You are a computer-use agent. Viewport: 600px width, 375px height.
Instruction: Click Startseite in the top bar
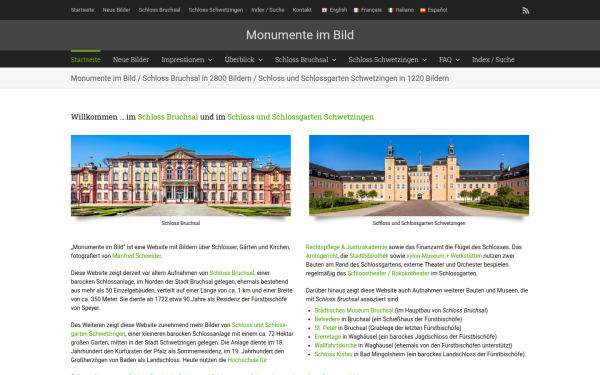pyautogui.click(x=82, y=10)
